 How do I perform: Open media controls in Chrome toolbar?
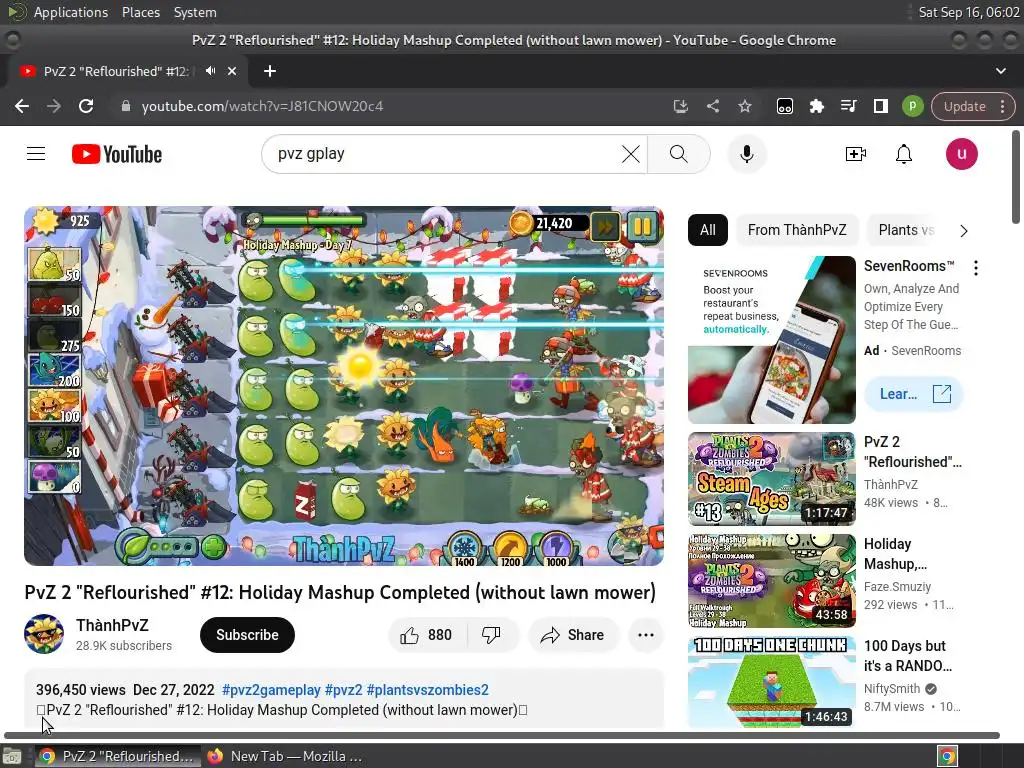(x=848, y=106)
